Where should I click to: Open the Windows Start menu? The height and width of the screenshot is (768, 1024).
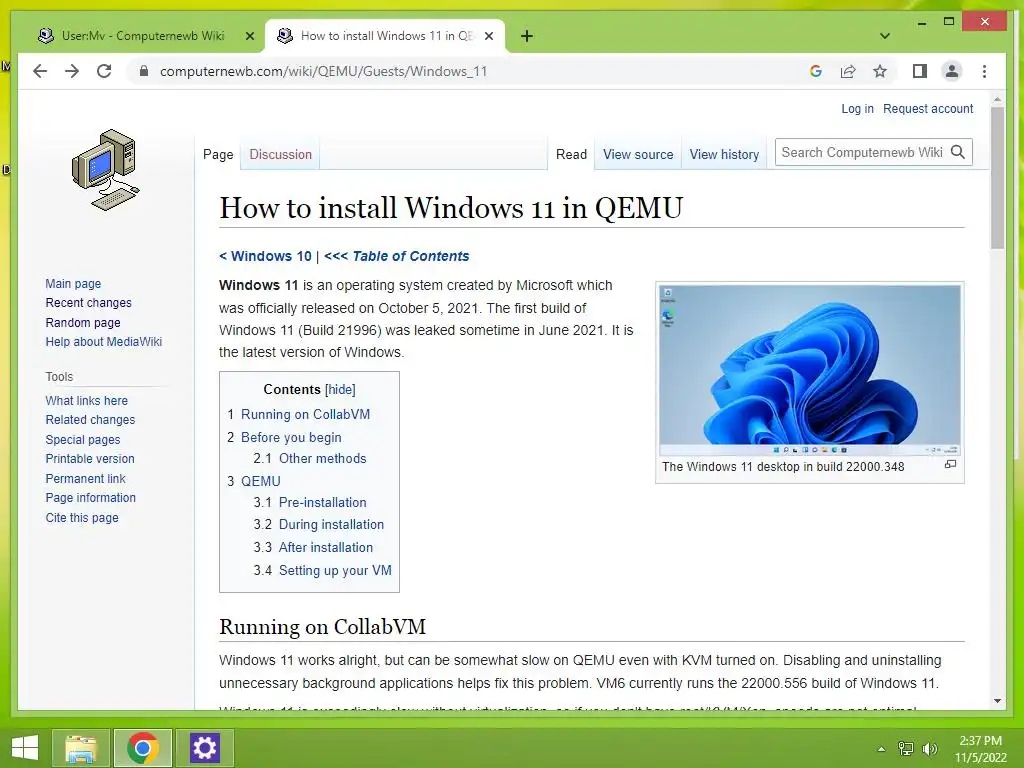(25, 748)
